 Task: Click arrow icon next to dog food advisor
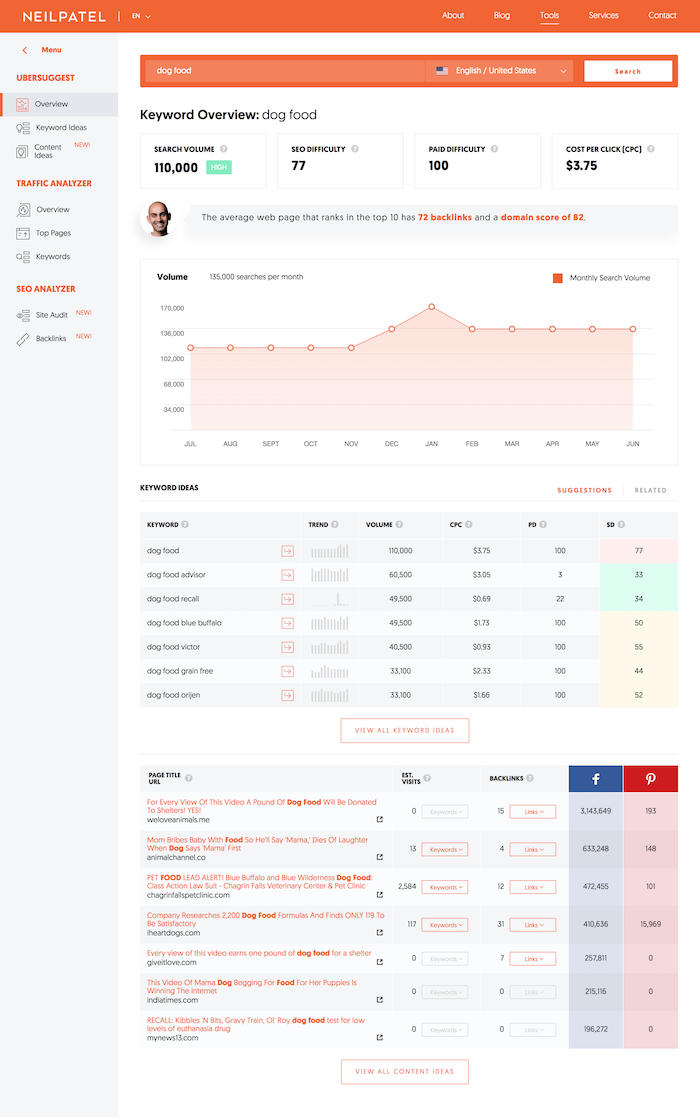(x=287, y=575)
